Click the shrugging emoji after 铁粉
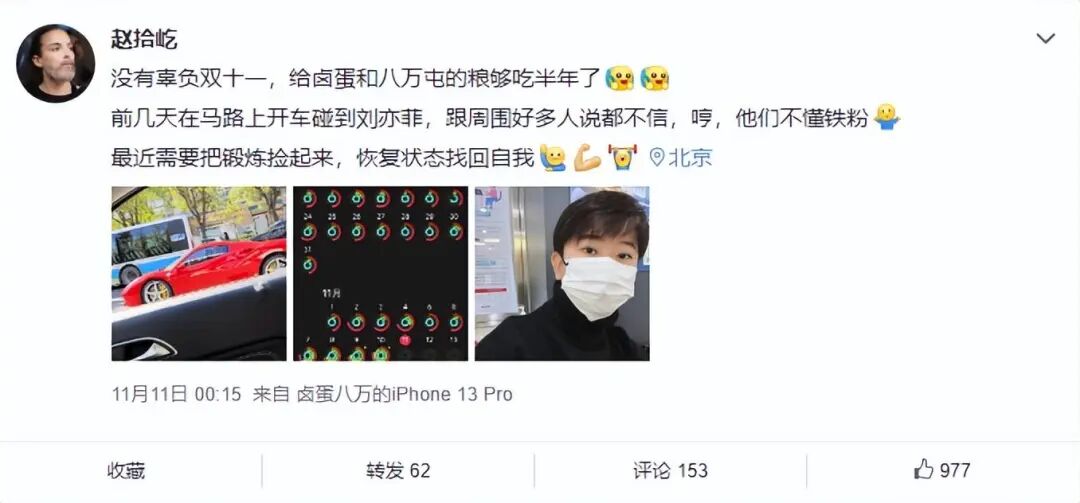 tap(886, 118)
